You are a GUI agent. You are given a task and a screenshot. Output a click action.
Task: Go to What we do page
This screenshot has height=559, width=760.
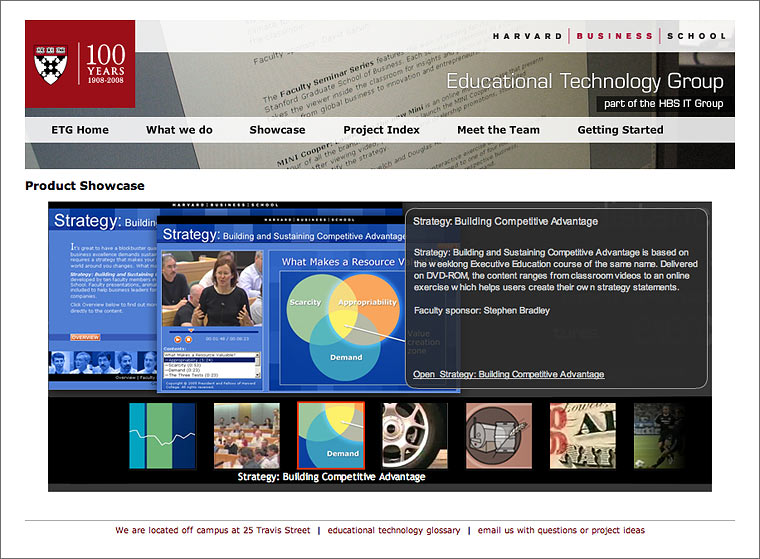pos(179,130)
